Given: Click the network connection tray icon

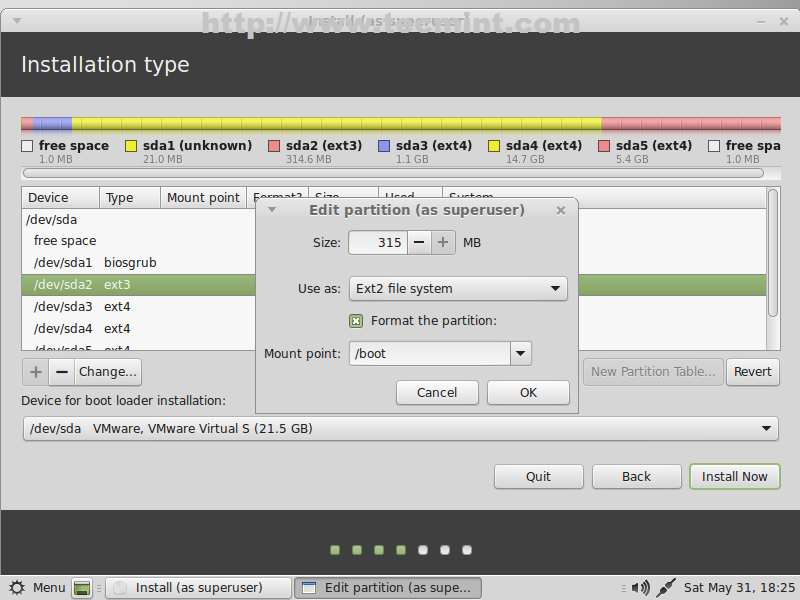Looking at the screenshot, I should coord(665,588).
